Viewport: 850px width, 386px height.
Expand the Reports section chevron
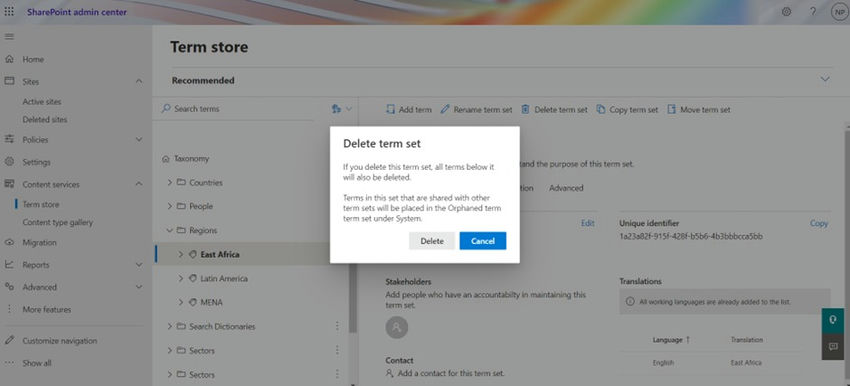pyautogui.click(x=139, y=265)
